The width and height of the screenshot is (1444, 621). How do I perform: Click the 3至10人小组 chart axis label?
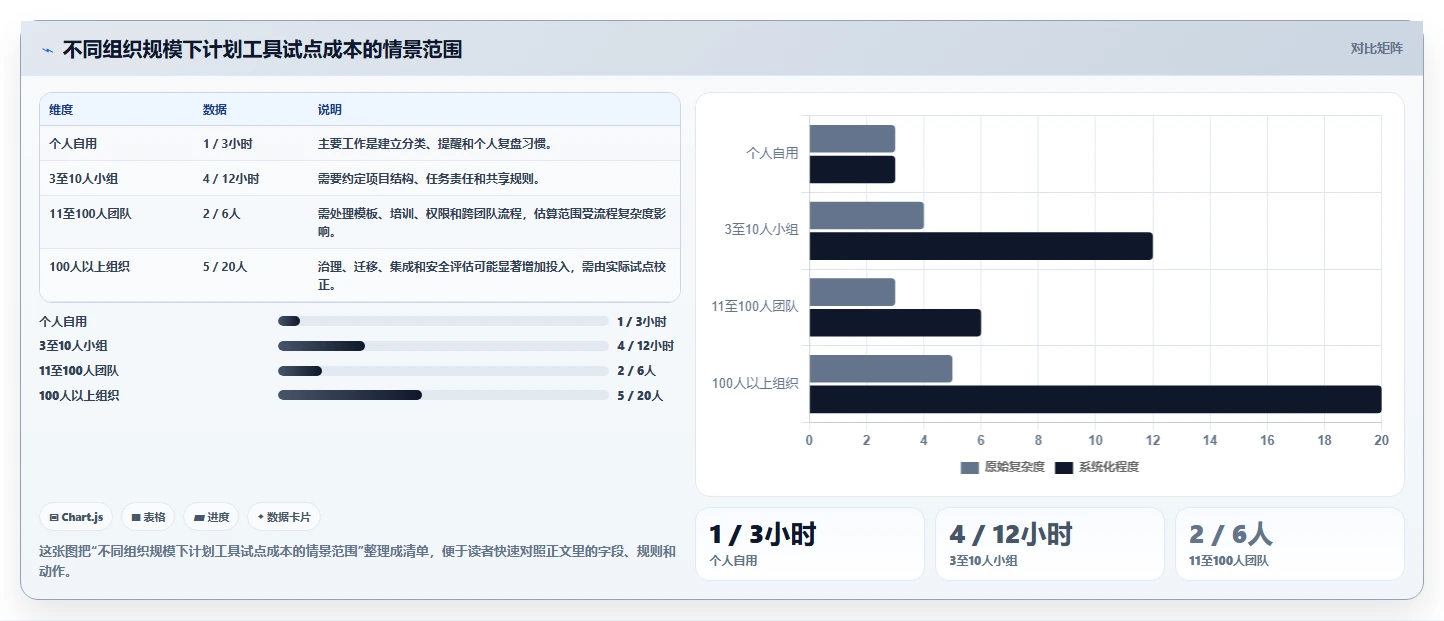tap(762, 230)
